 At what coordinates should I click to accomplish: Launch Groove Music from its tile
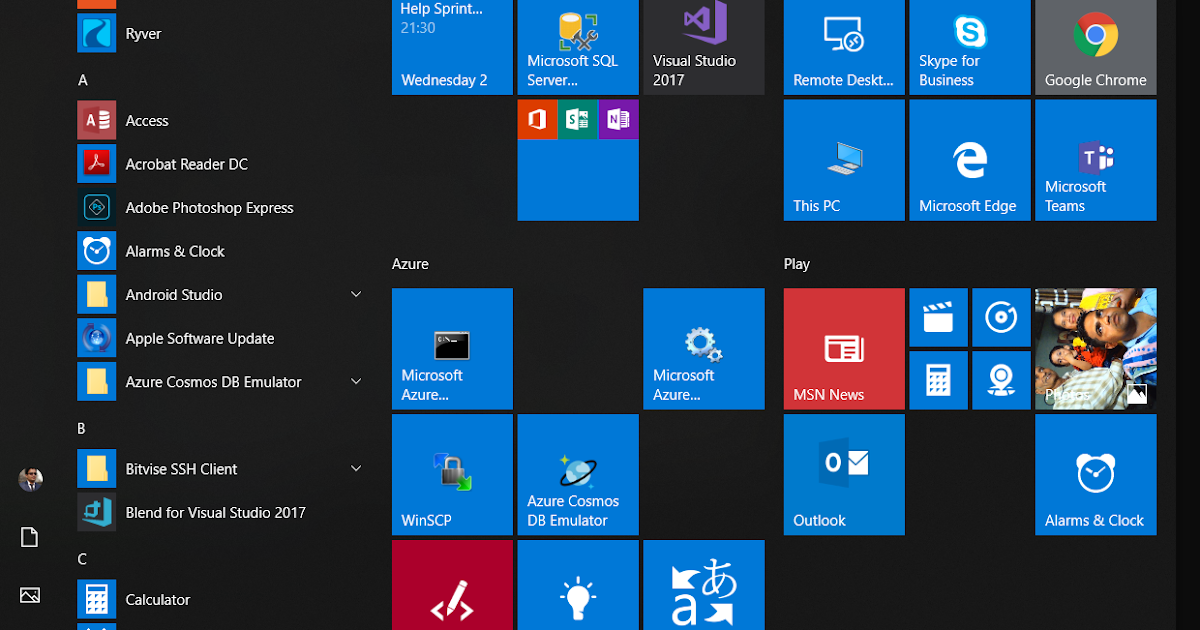pos(1001,317)
